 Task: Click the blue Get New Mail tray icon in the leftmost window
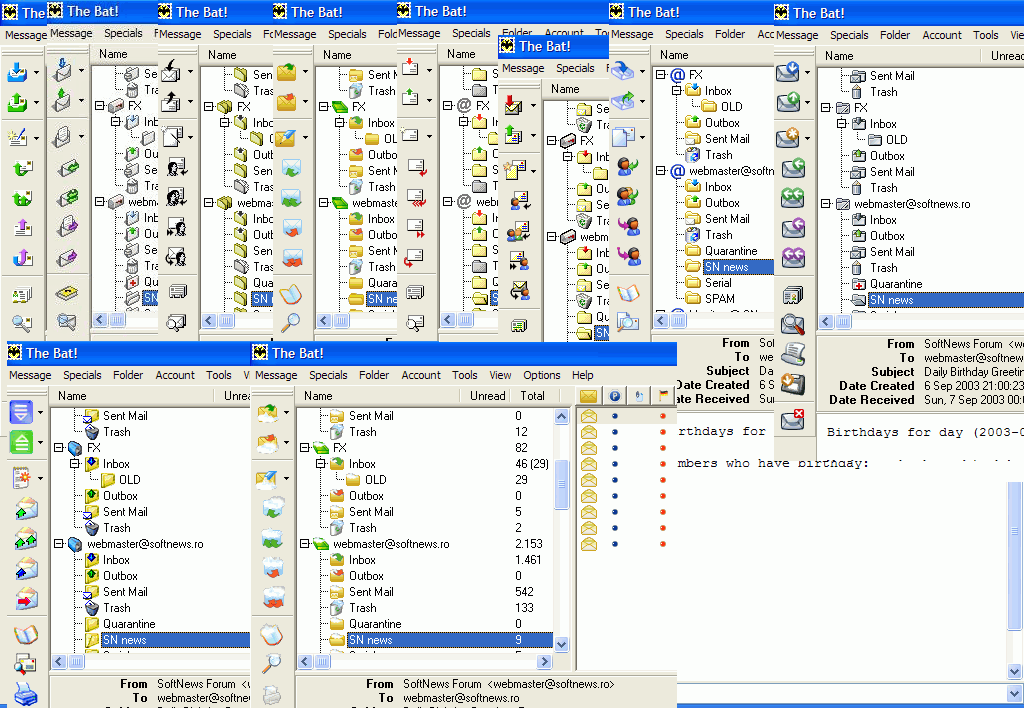pos(17,72)
